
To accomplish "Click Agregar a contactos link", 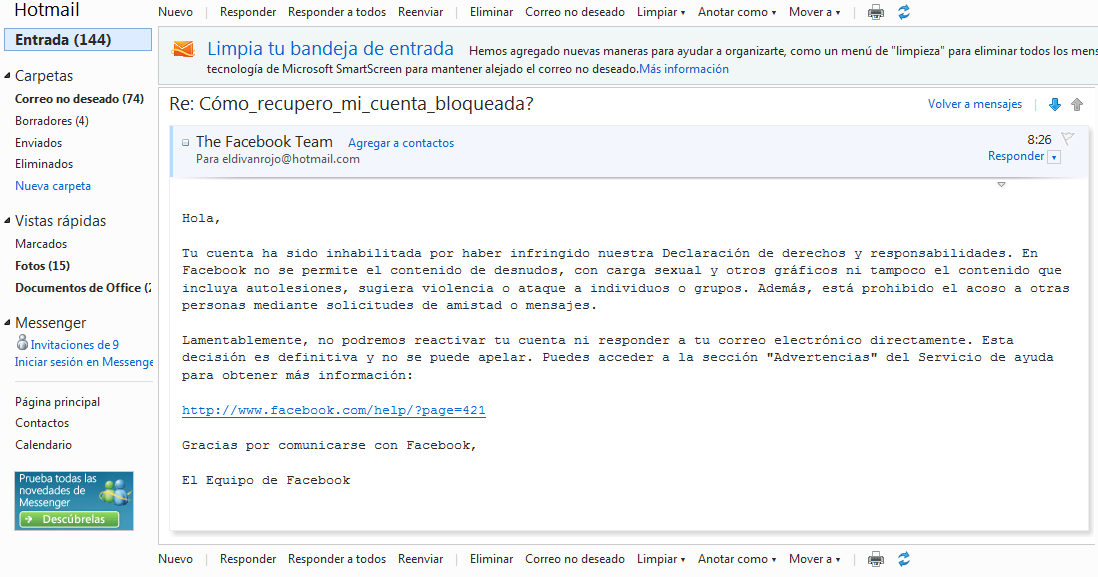I will (401, 143).
